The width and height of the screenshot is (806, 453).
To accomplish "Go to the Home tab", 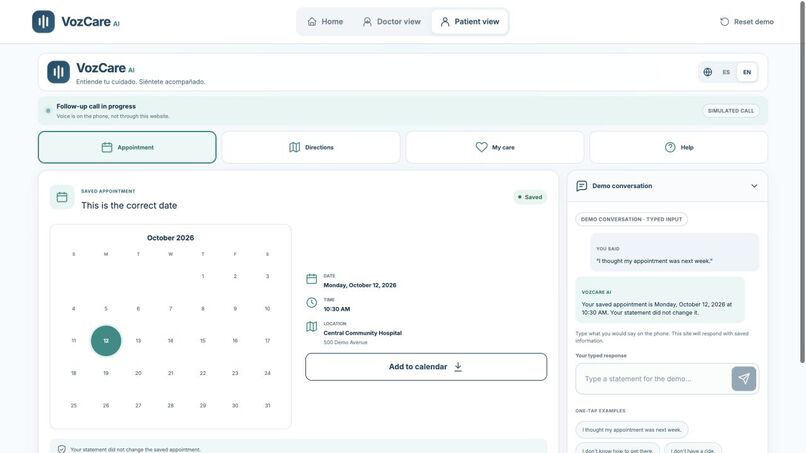I will point(325,22).
